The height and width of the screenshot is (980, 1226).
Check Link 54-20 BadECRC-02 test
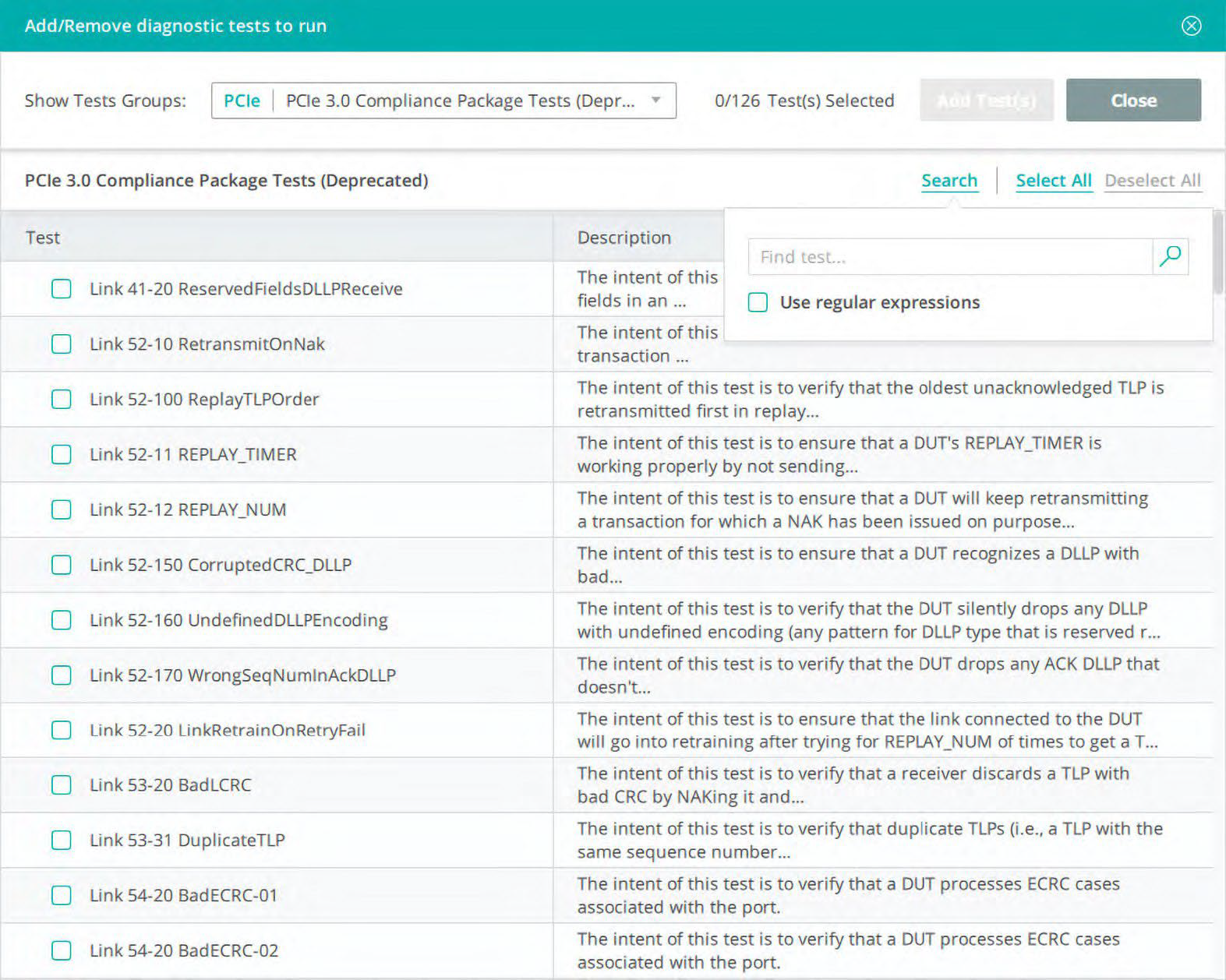click(61, 950)
